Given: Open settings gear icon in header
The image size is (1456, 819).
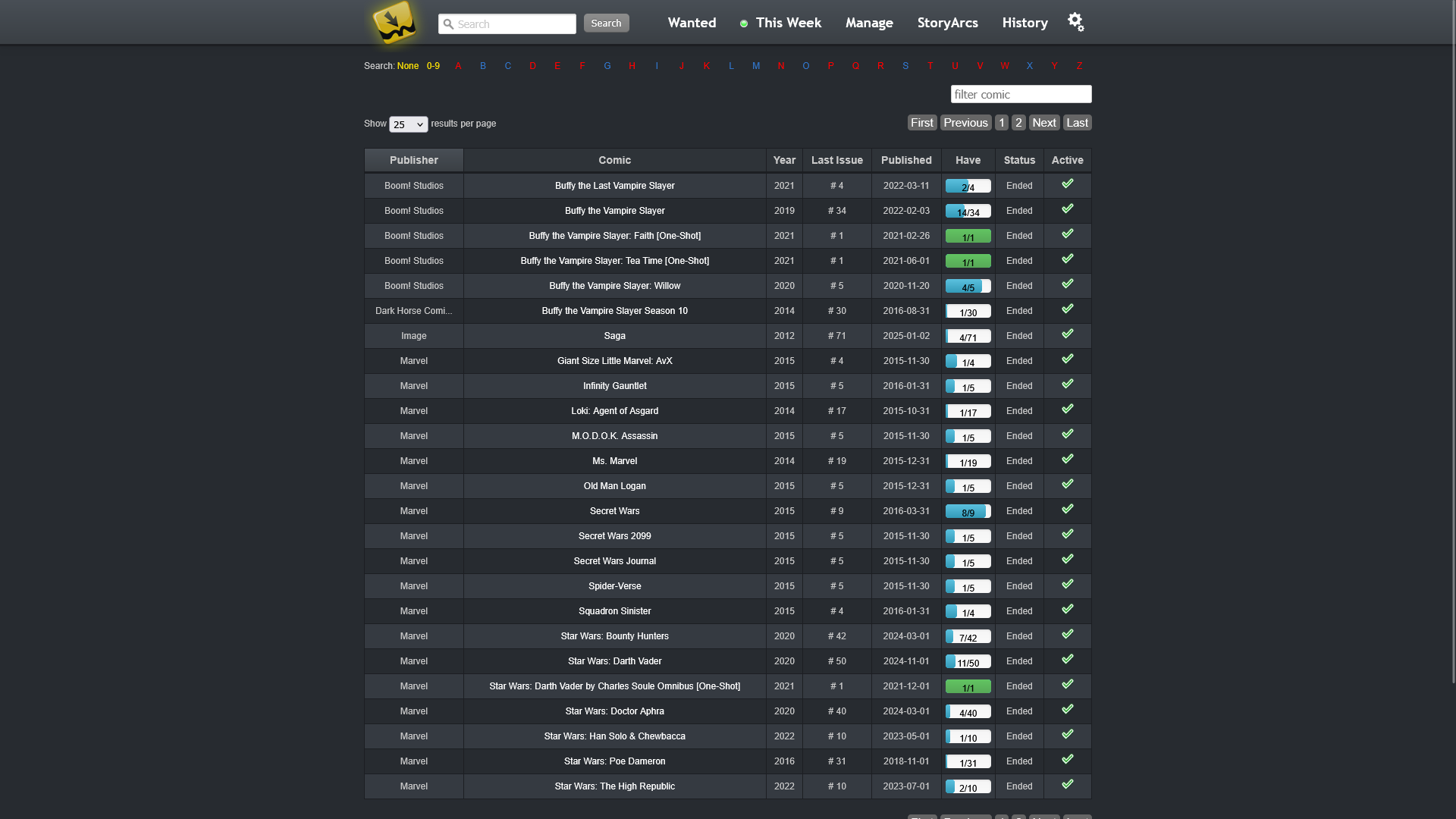Looking at the screenshot, I should click(x=1075, y=22).
